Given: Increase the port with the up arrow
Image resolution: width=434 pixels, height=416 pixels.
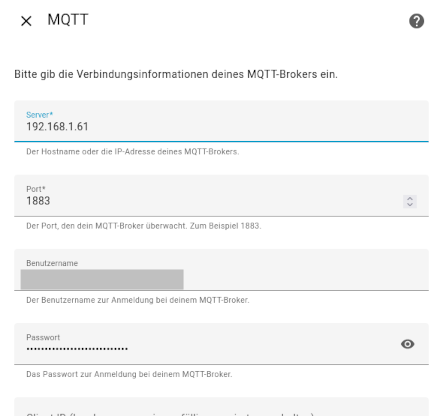Looking at the screenshot, I should (410, 198).
